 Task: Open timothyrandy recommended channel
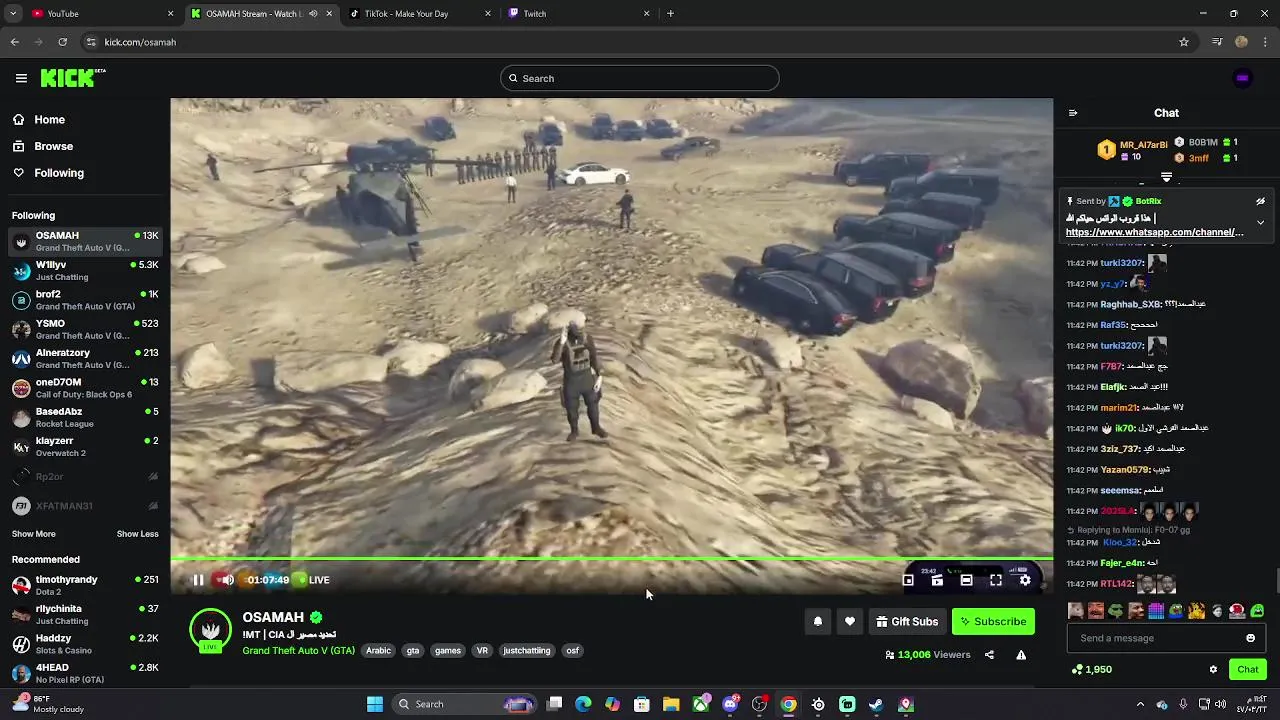[85, 585]
